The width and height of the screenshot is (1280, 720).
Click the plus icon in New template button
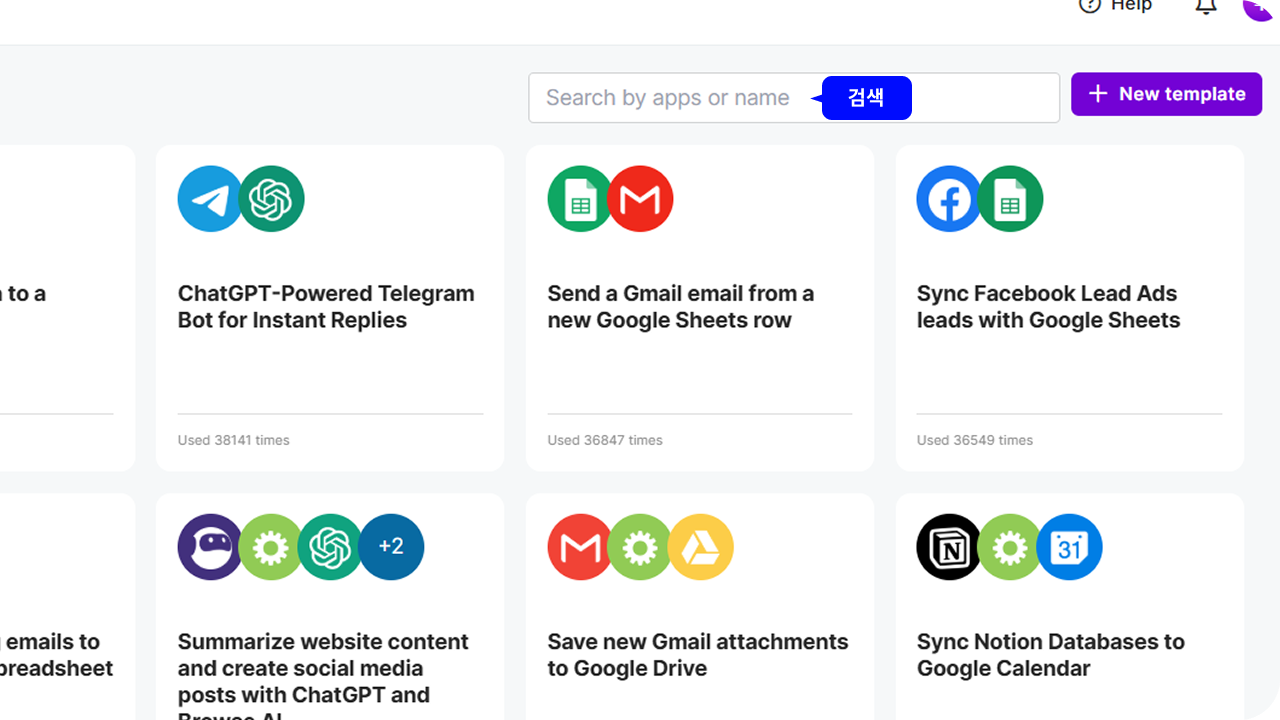pos(1098,94)
